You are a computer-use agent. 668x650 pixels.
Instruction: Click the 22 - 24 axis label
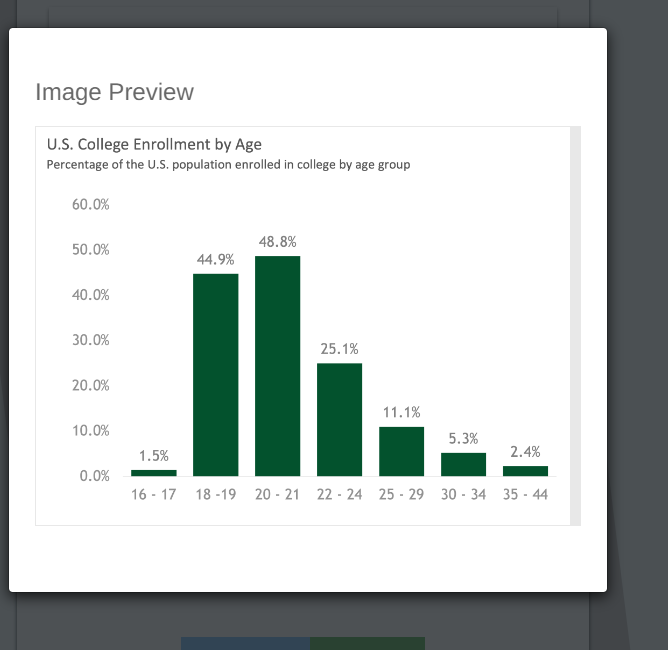[x=340, y=495]
